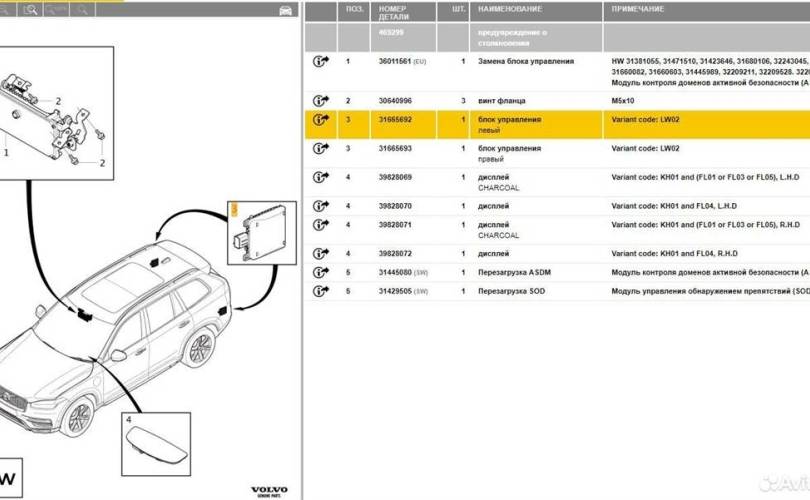The height and width of the screenshot is (500, 810).
Task: Click info icon for display 39828071
Action: (321, 225)
